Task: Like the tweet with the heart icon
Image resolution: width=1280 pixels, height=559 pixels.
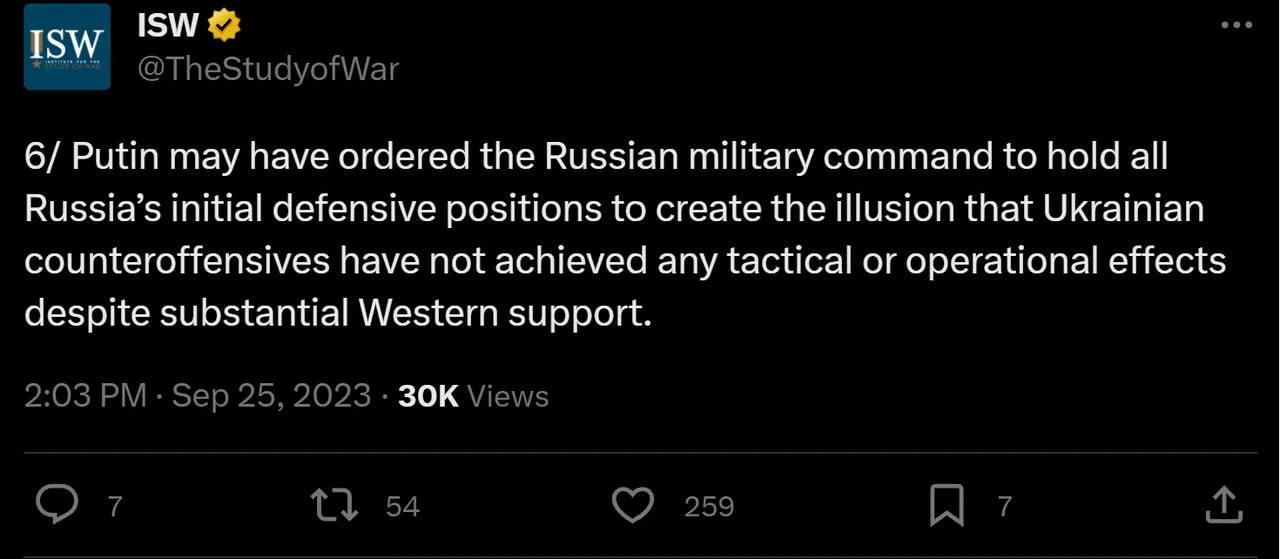Action: pos(632,506)
